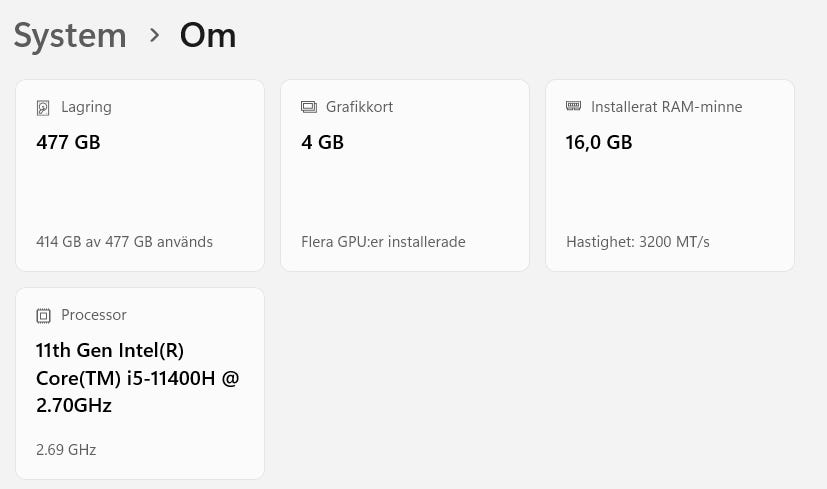This screenshot has height=489, width=827.
Task: Click the 4 GB graphics memory value
Action: coord(322,142)
